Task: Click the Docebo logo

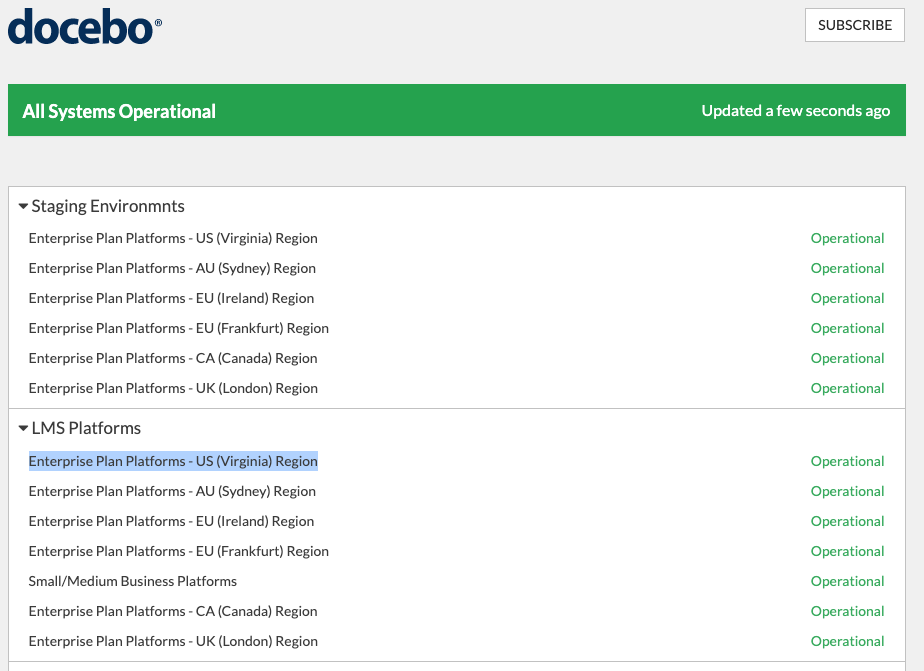Action: (85, 27)
